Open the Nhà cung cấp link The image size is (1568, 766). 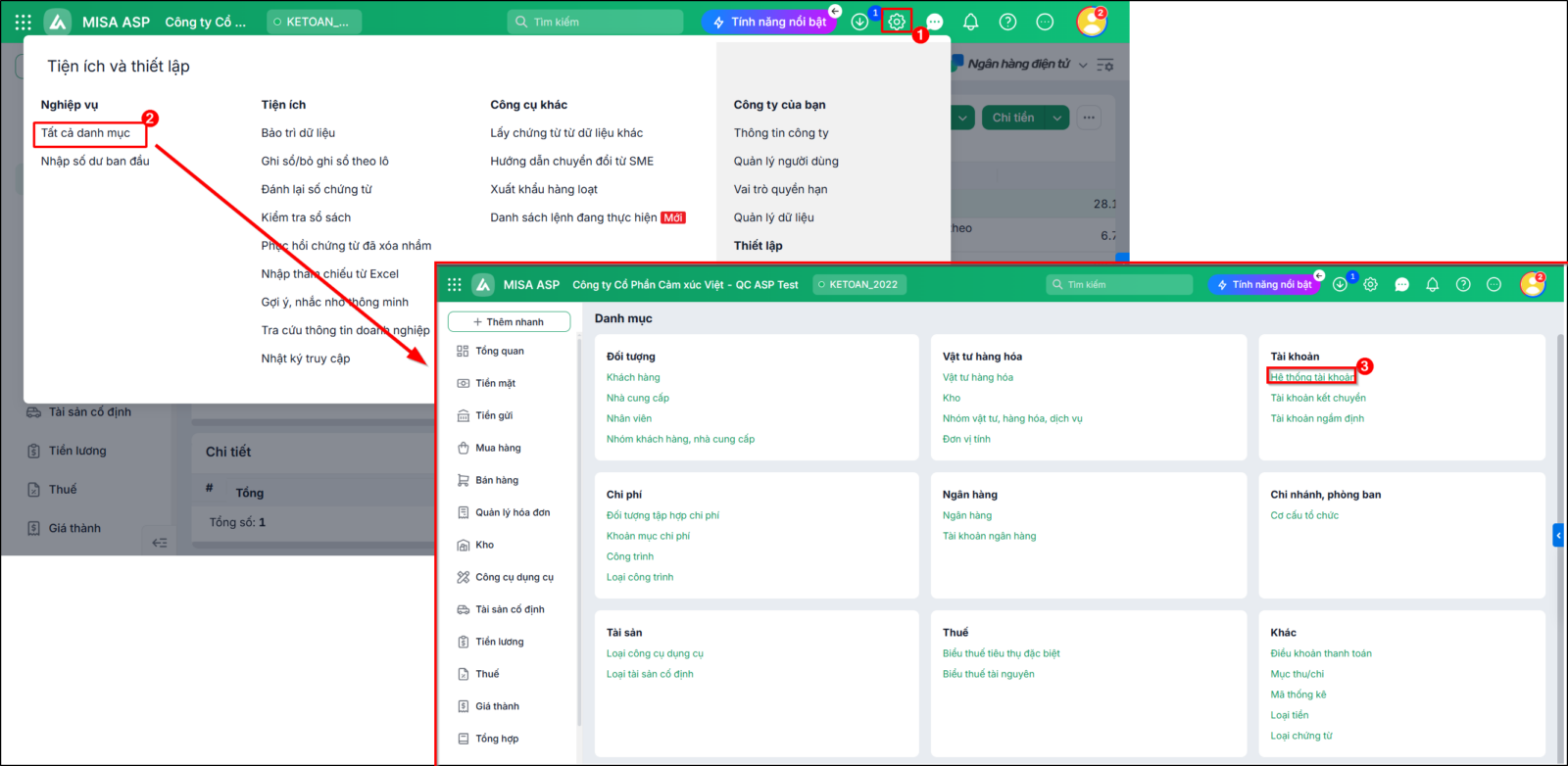pos(638,398)
